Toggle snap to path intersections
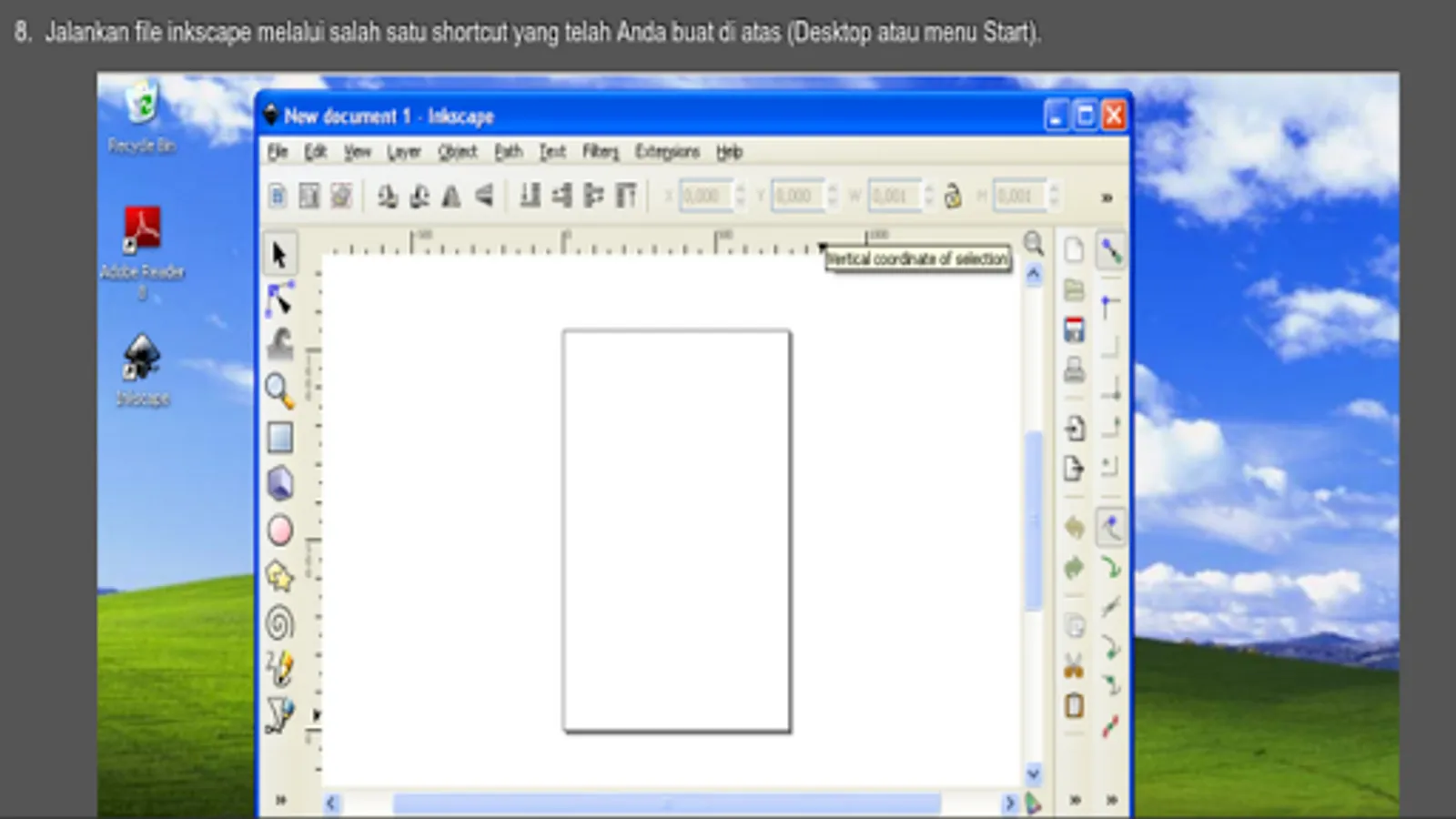This screenshot has width=1456, height=819. point(1110,607)
